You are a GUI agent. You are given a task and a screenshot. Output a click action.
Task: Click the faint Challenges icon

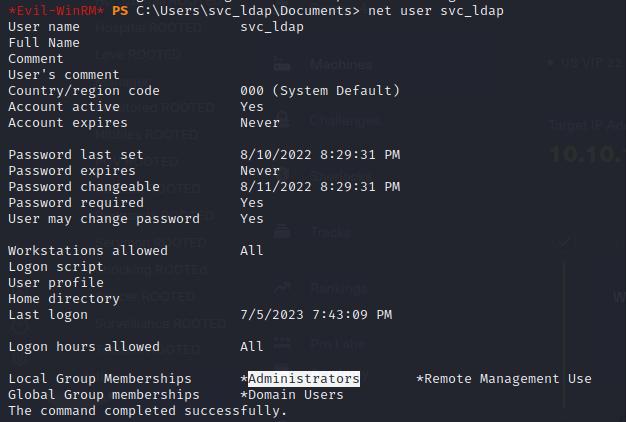[283, 120]
